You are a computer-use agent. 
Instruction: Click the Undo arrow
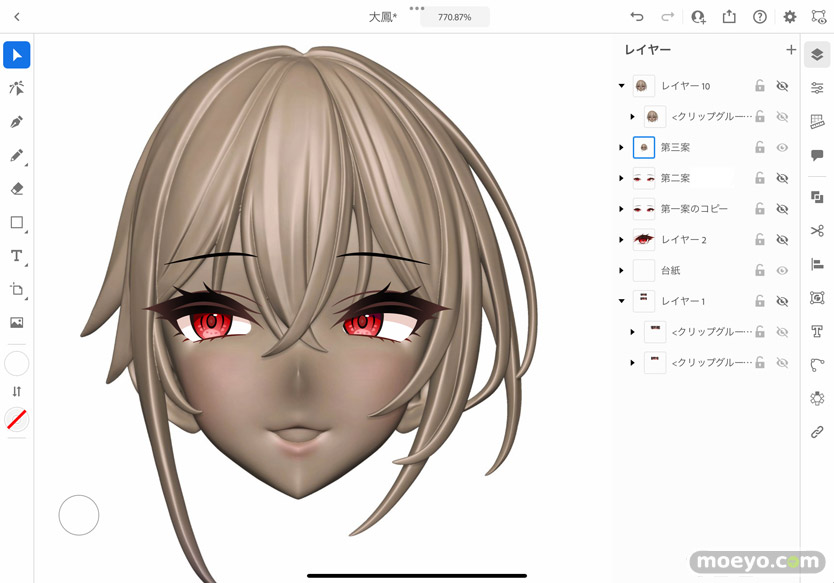(637, 17)
